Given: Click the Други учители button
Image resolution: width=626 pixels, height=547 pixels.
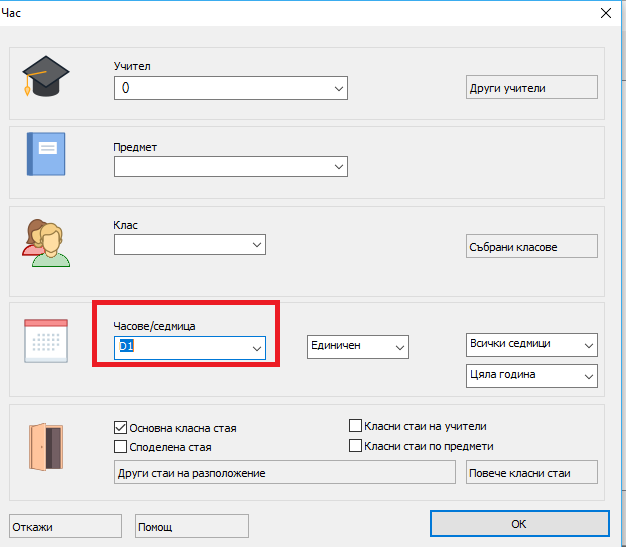Looking at the screenshot, I should pyautogui.click(x=531, y=87).
